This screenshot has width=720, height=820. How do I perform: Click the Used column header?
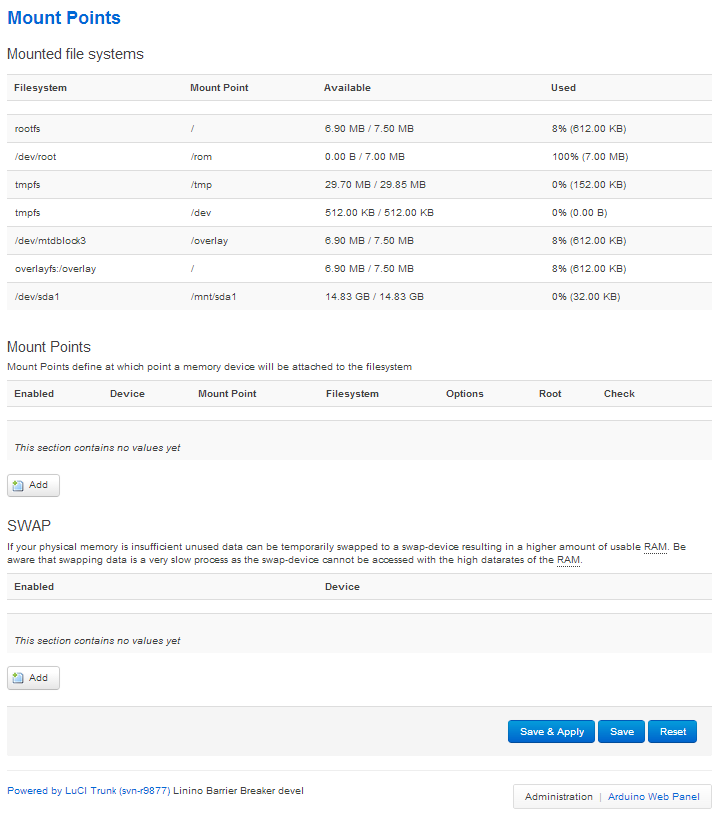coord(563,88)
